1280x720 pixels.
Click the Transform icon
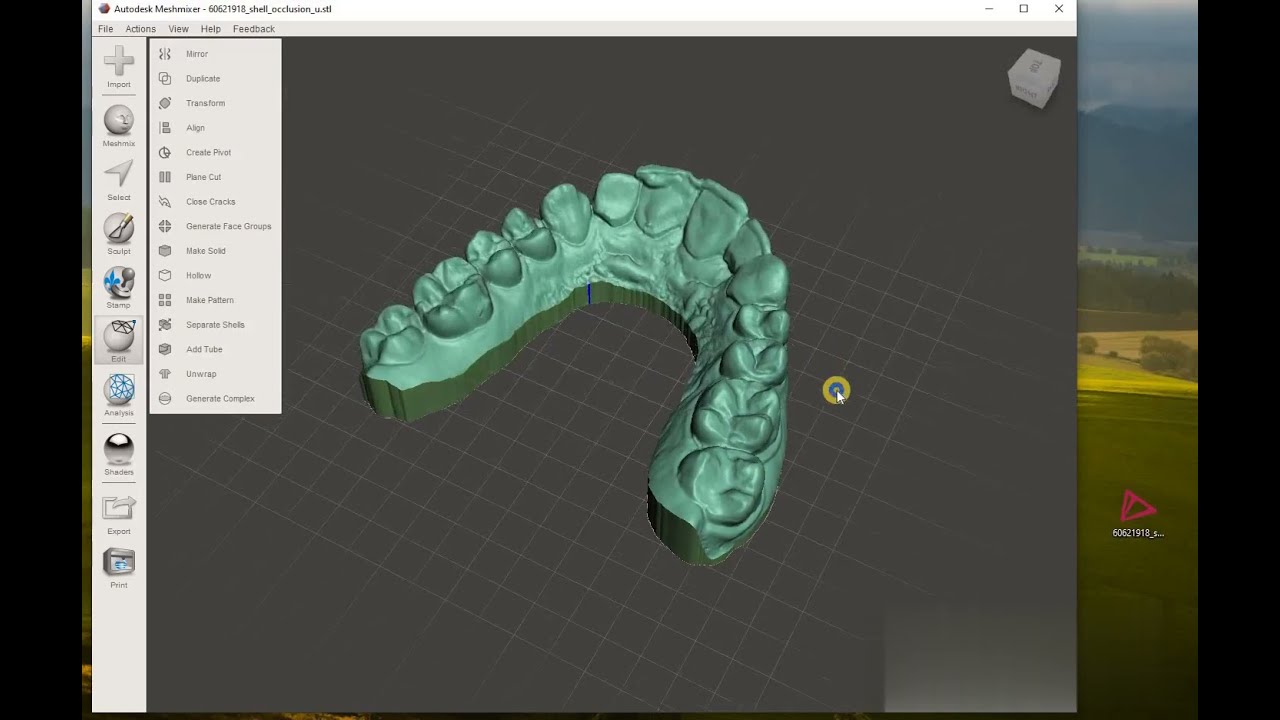[165, 103]
